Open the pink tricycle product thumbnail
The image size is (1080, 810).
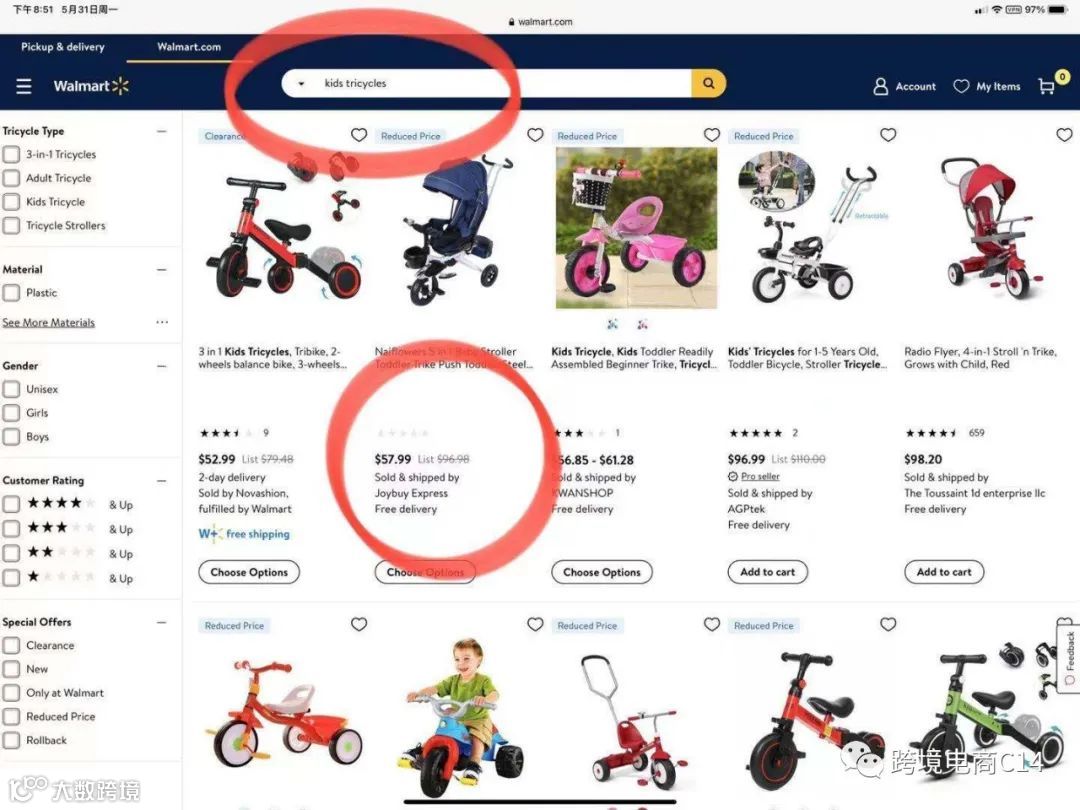(636, 228)
